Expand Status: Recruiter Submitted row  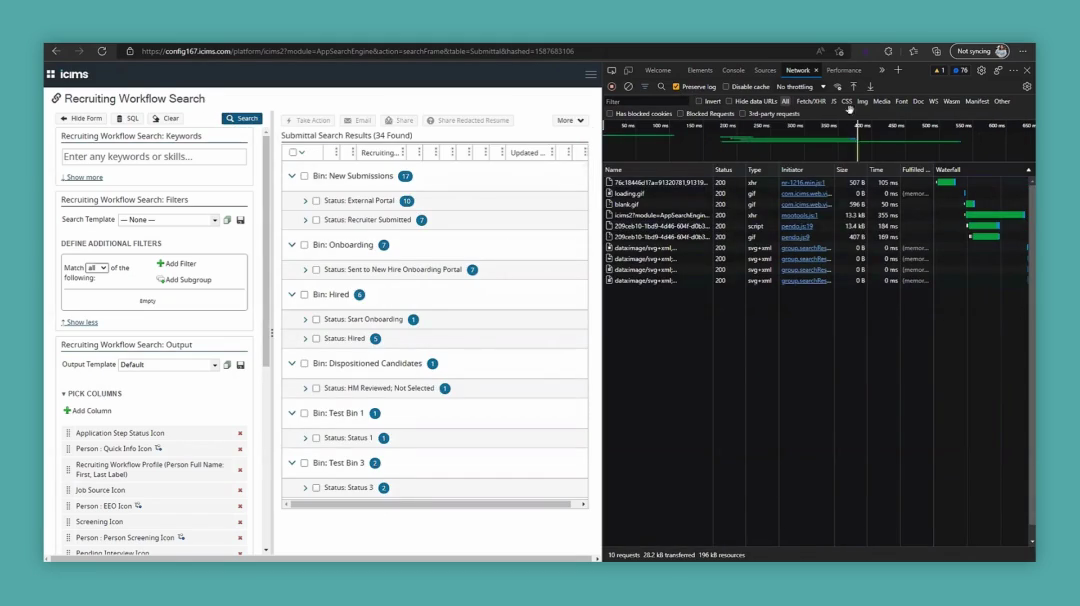(x=305, y=220)
